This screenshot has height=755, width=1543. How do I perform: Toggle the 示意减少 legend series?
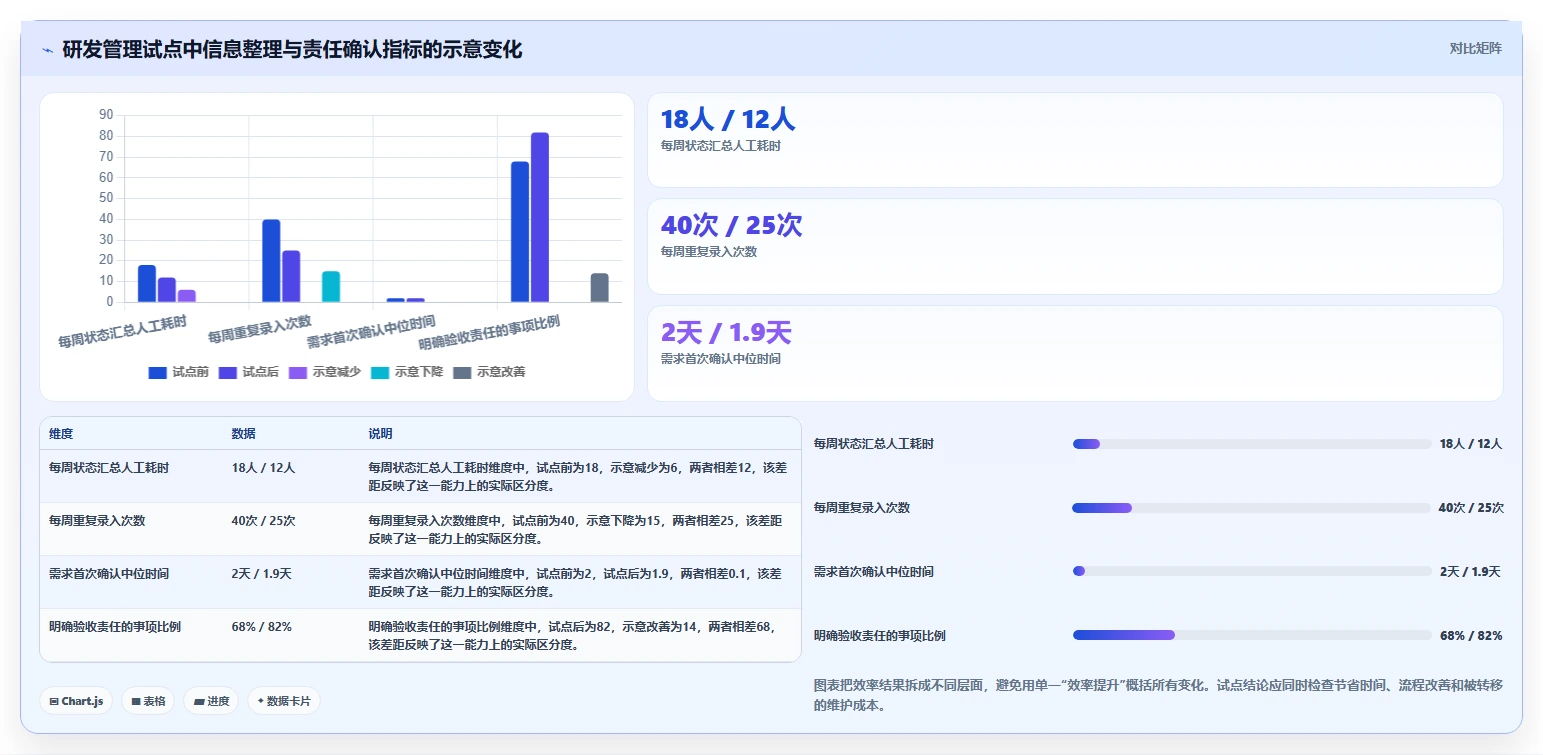coord(324,372)
